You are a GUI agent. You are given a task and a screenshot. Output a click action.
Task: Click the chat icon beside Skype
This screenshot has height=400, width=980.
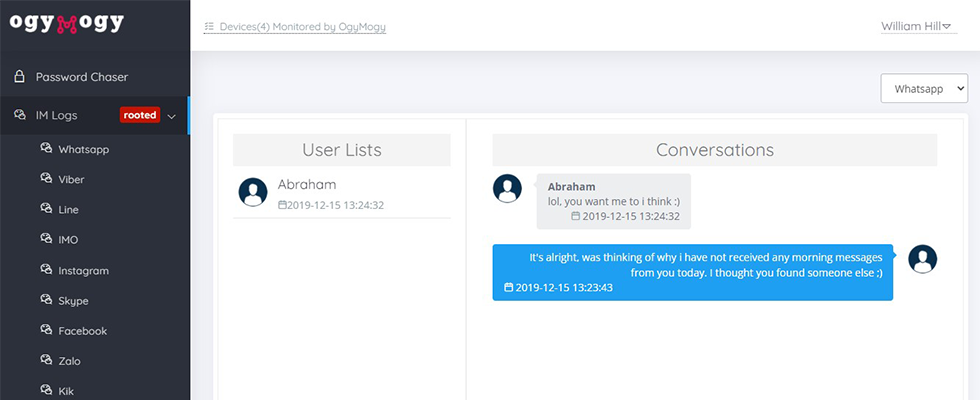point(46,299)
